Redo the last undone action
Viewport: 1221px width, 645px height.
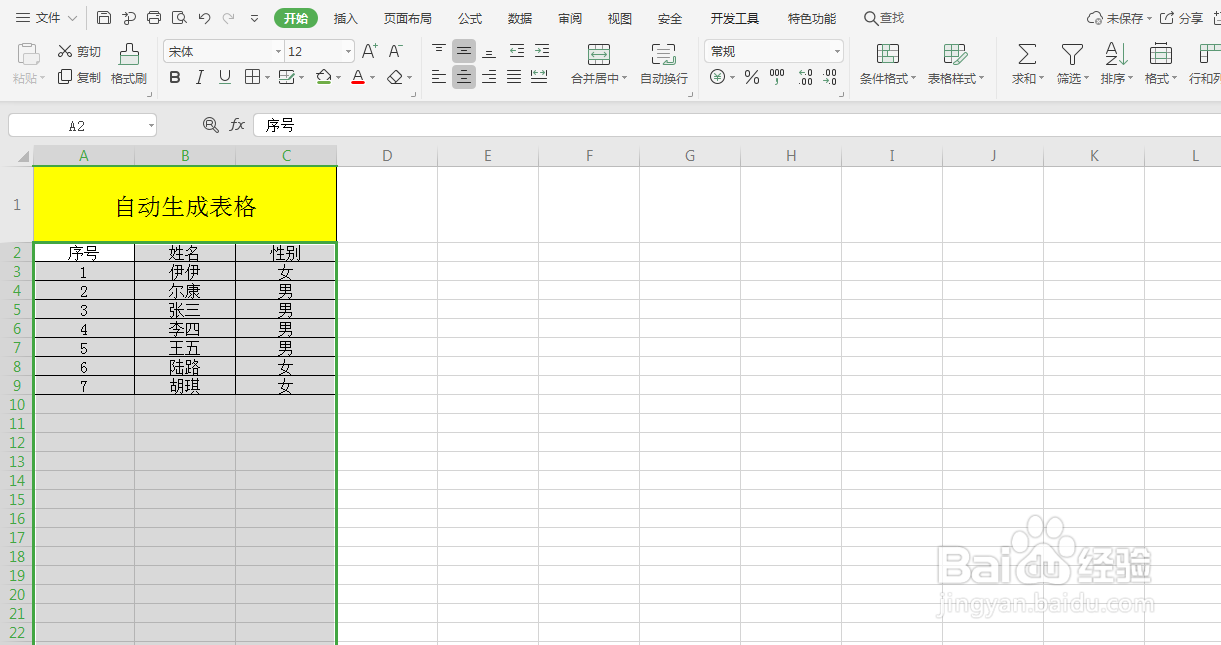[x=229, y=18]
